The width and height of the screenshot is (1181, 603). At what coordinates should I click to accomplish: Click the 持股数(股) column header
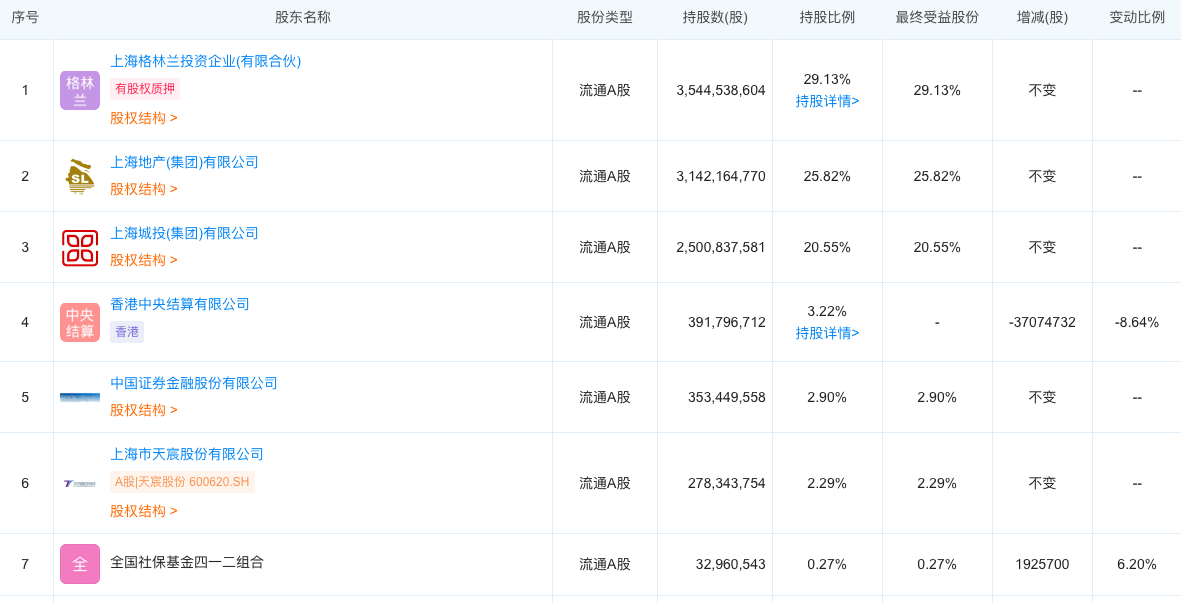pyautogui.click(x=715, y=17)
